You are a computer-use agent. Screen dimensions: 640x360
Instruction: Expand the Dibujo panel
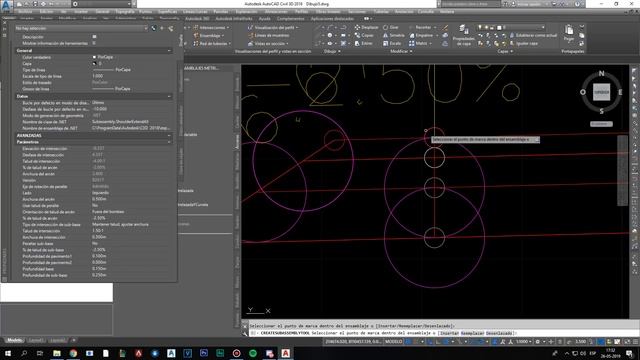tap(332, 51)
